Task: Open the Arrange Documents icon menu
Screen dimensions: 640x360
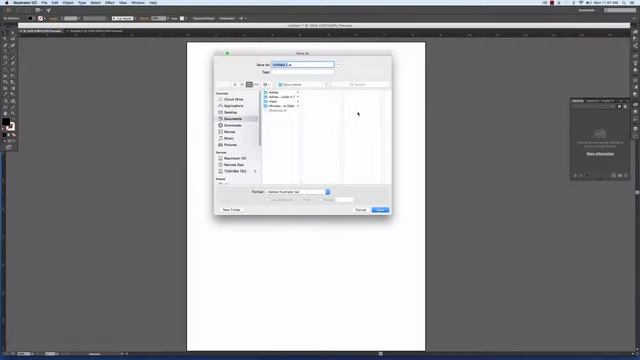Action: pyautogui.click(x=38, y=10)
